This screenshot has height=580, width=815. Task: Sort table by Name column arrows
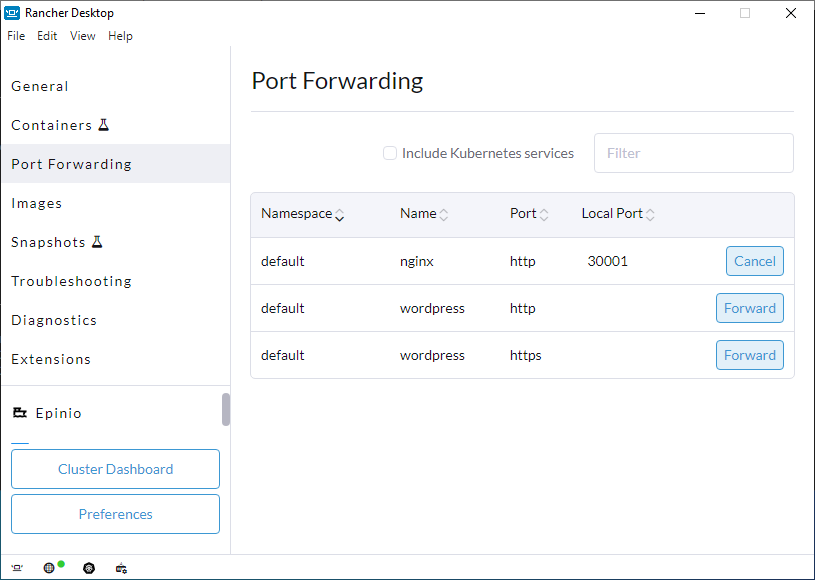tap(443, 214)
